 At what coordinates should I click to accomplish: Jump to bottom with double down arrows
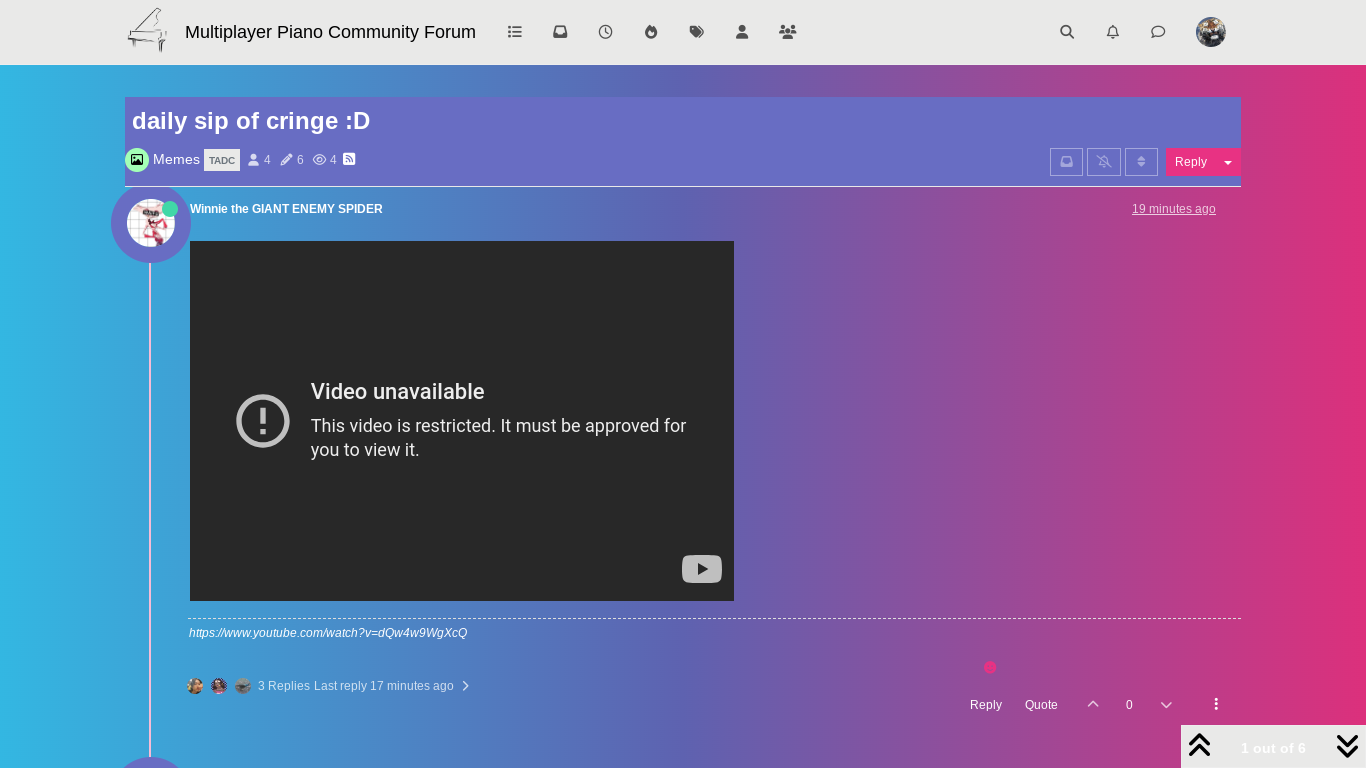pyautogui.click(x=1347, y=746)
